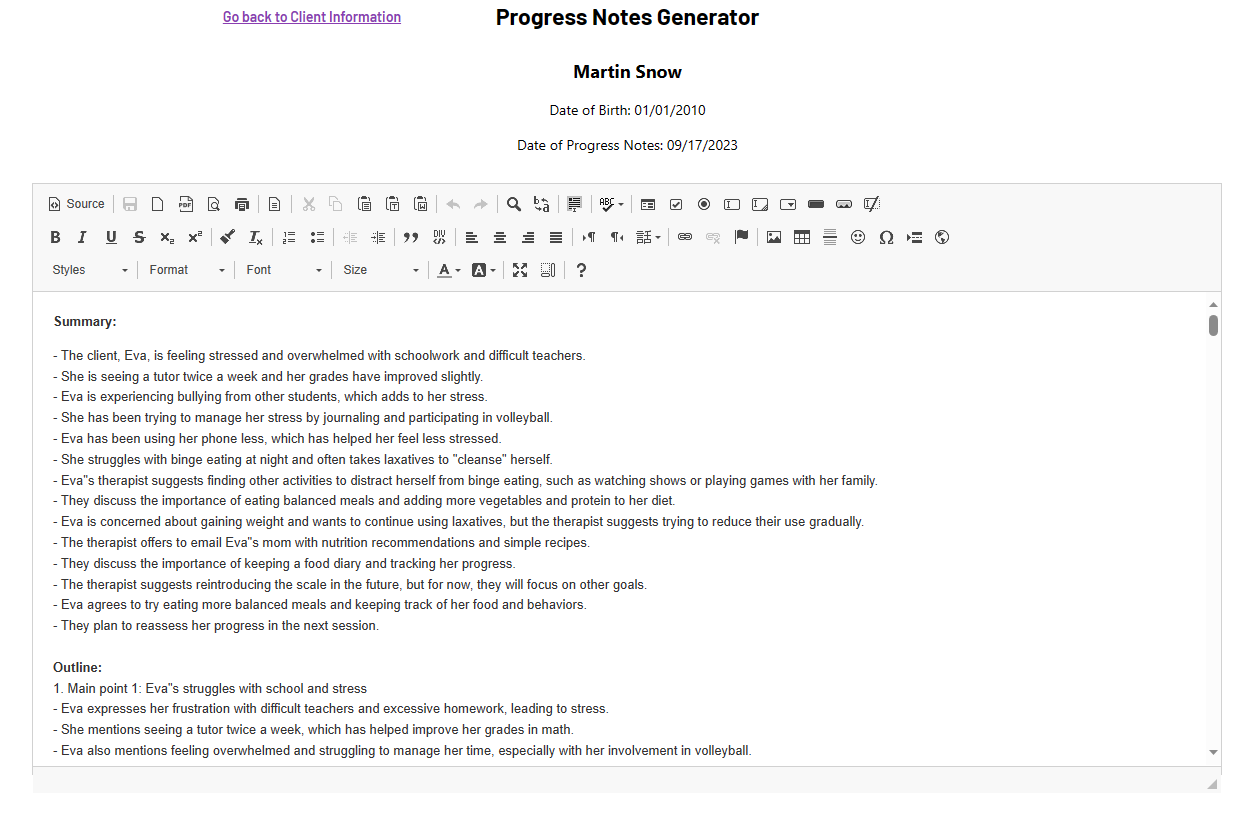
Task: Align text left
Action: [x=472, y=237]
